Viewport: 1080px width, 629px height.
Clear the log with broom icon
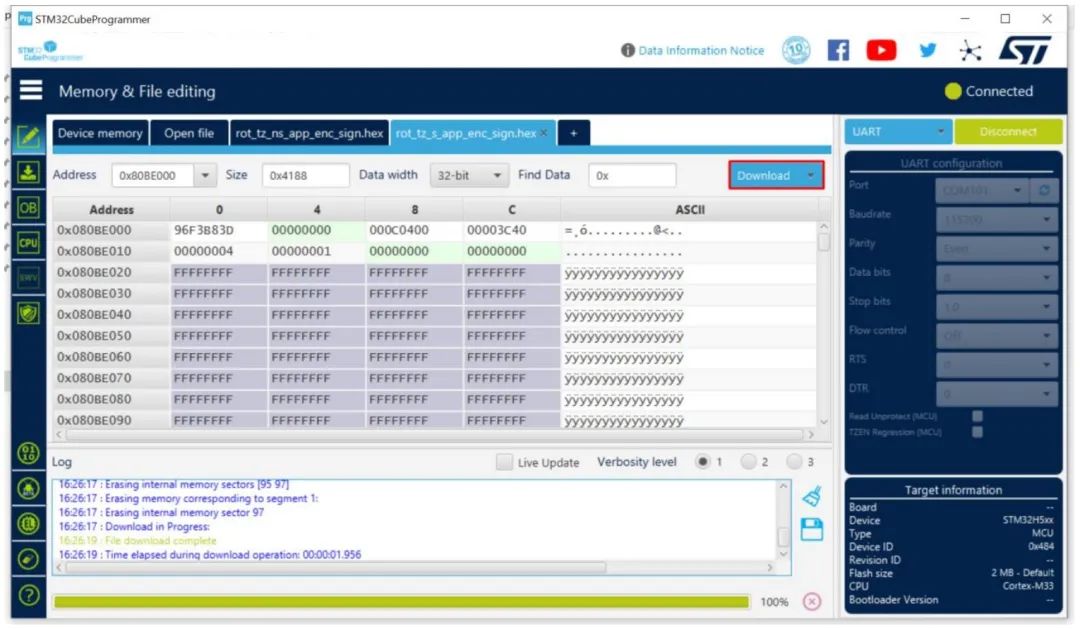[x=812, y=496]
